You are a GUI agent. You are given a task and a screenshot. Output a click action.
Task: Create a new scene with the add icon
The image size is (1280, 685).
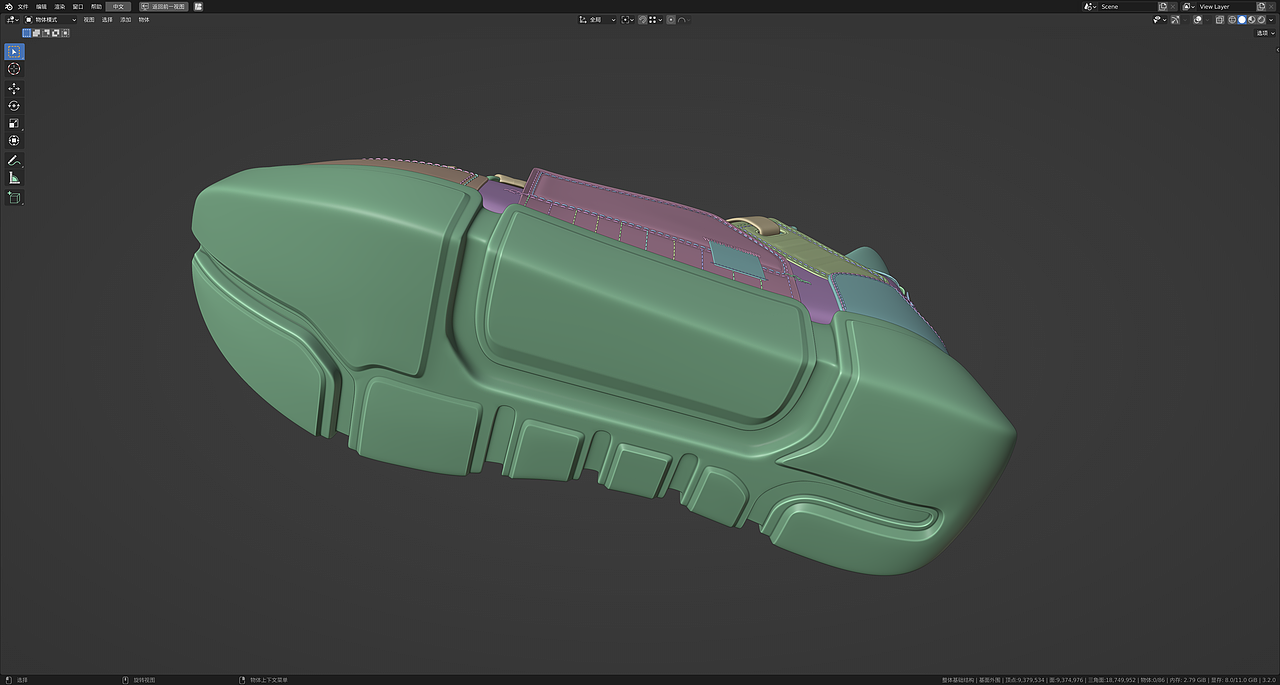1163,6
